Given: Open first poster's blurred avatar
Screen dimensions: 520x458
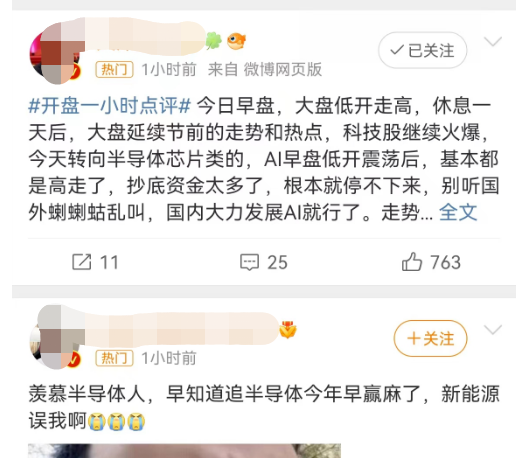Looking at the screenshot, I should 57,52.
